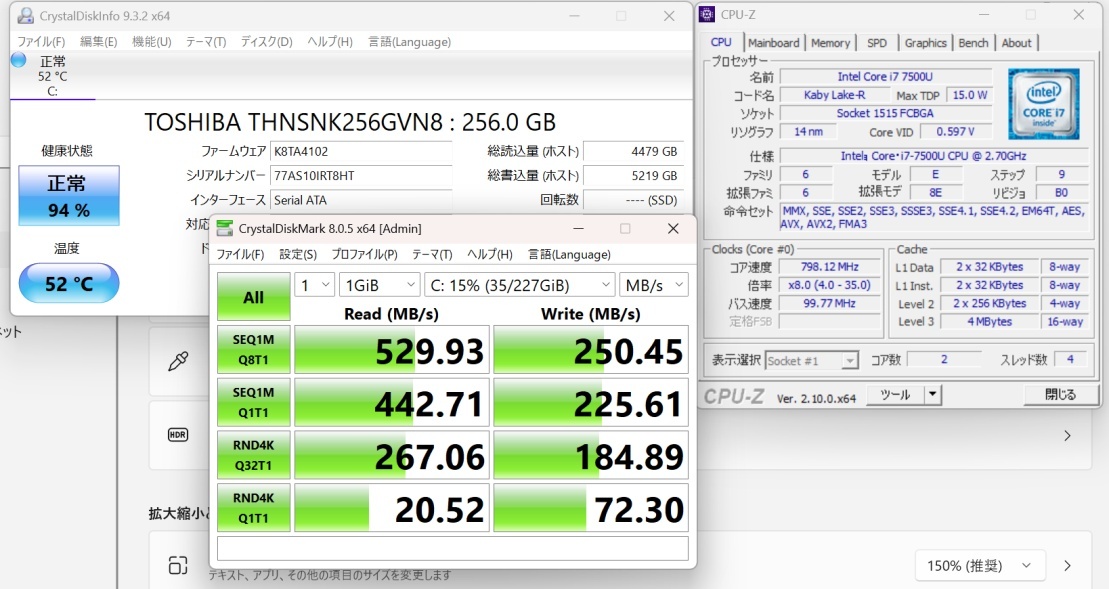Switch to the CPU tab in CPU-Z

(x=721, y=42)
